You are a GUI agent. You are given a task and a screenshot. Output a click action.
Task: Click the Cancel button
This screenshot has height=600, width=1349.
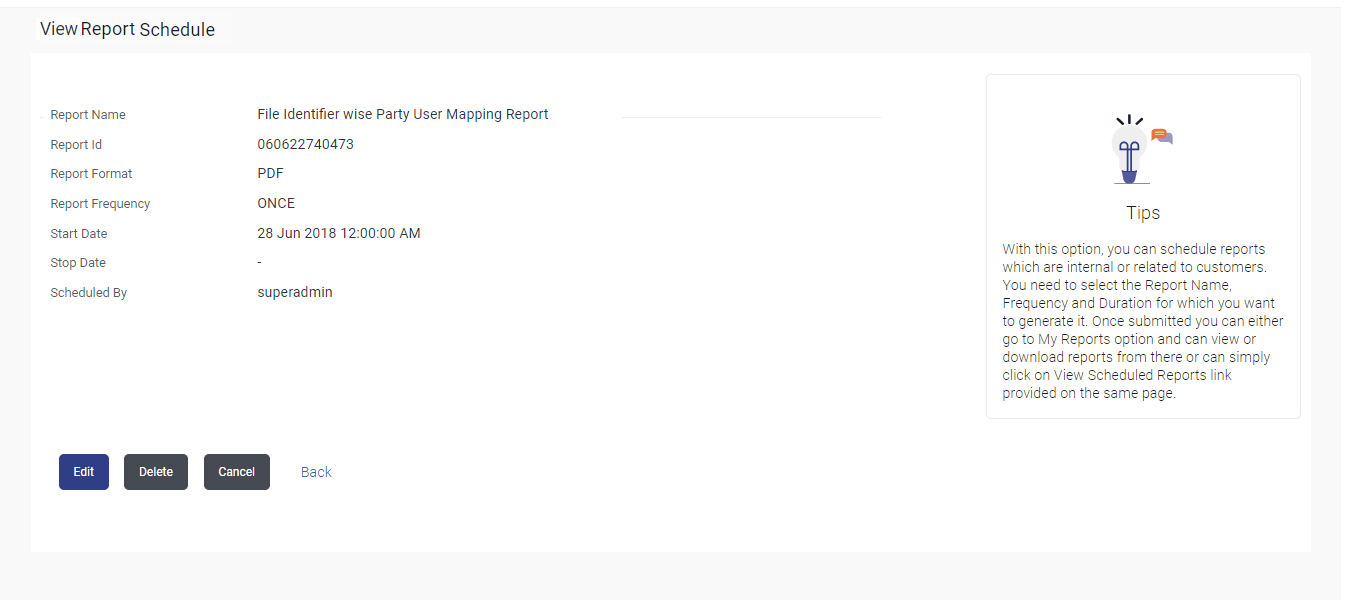(x=237, y=472)
